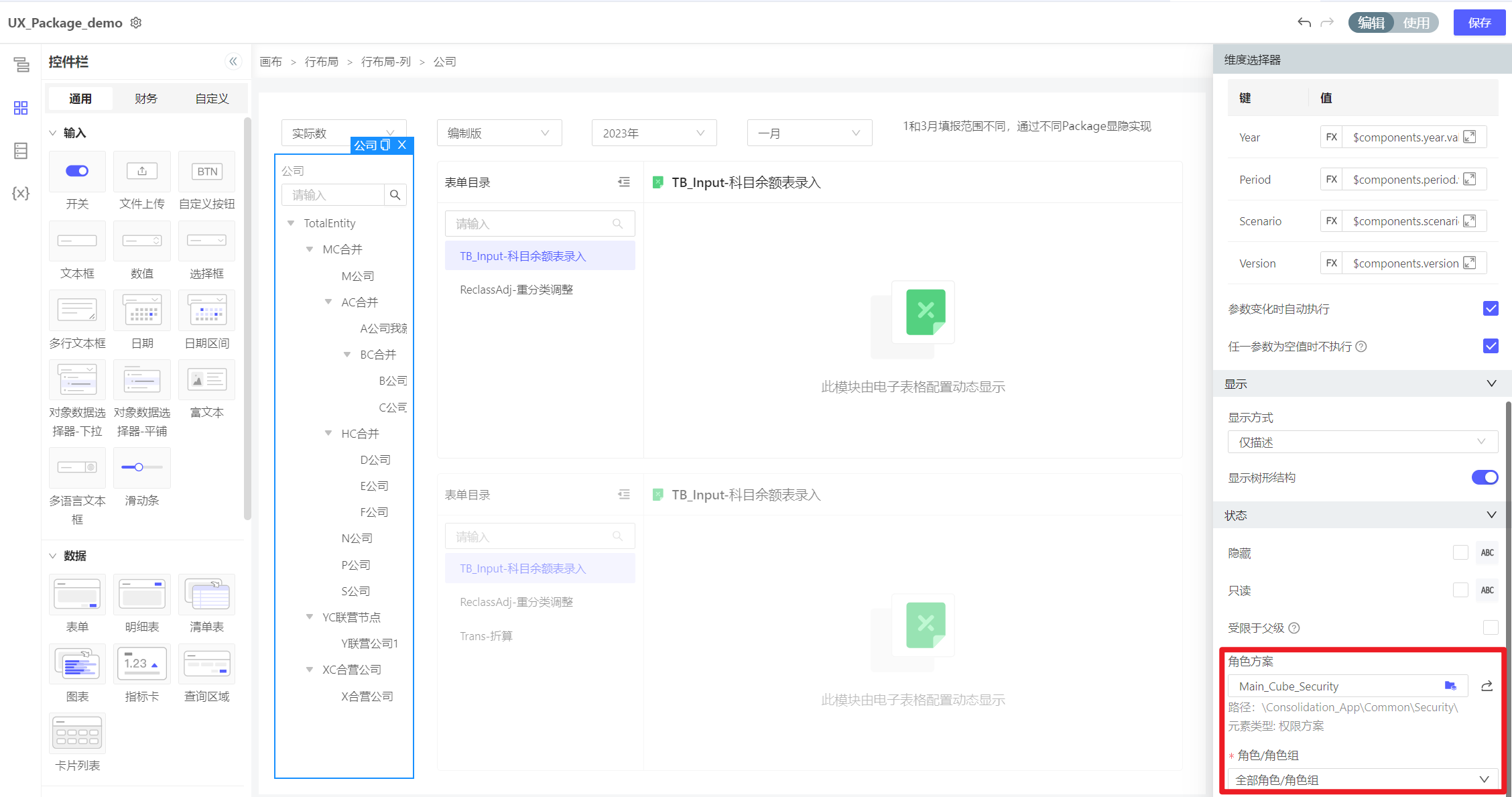Open the 2023年 year dropdown
Image resolution: width=1512 pixels, height=797 pixels.
[653, 133]
